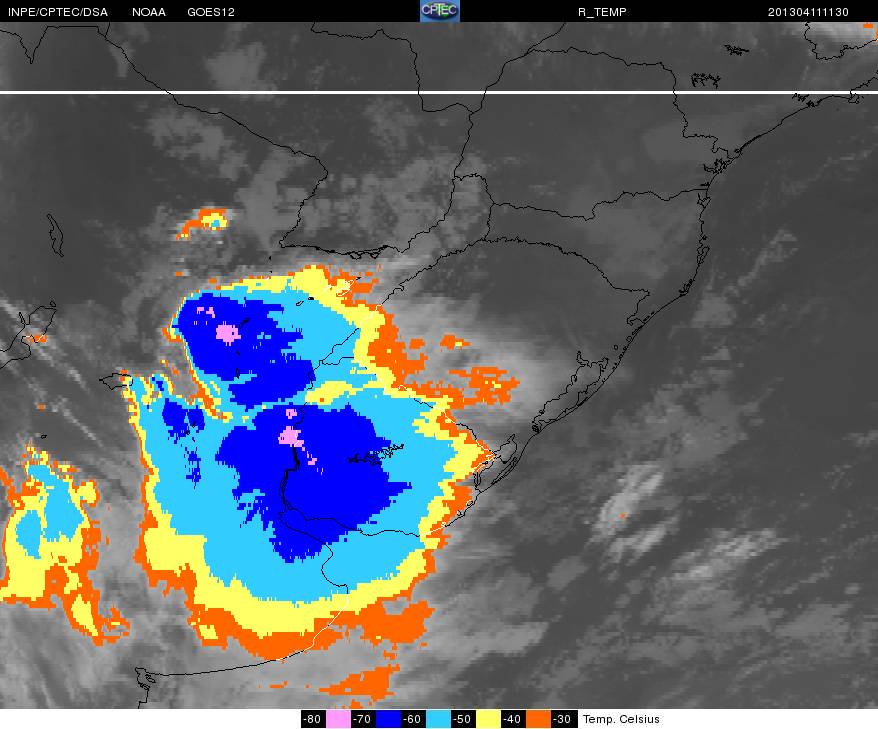Click the -70 legend value

pos(363,719)
